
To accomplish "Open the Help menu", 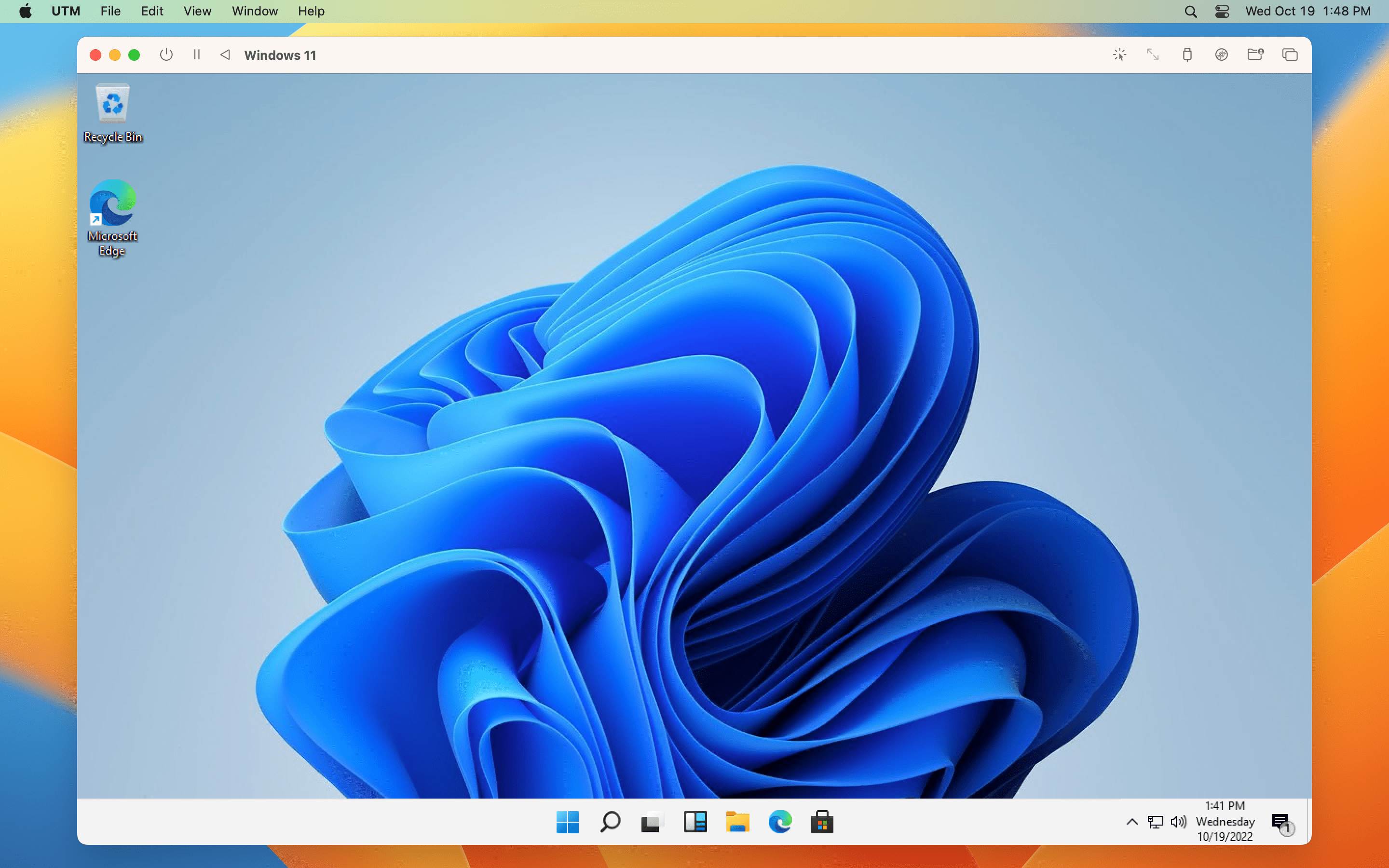I will [311, 11].
